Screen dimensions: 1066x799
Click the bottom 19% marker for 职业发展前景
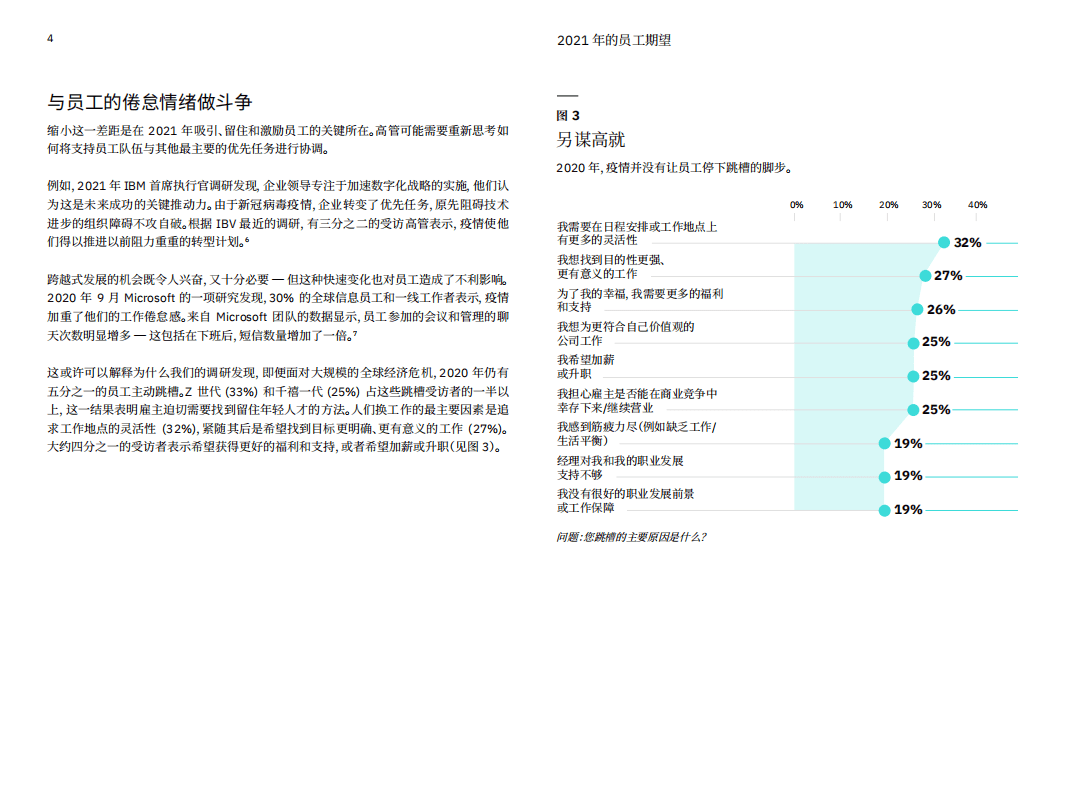(884, 510)
